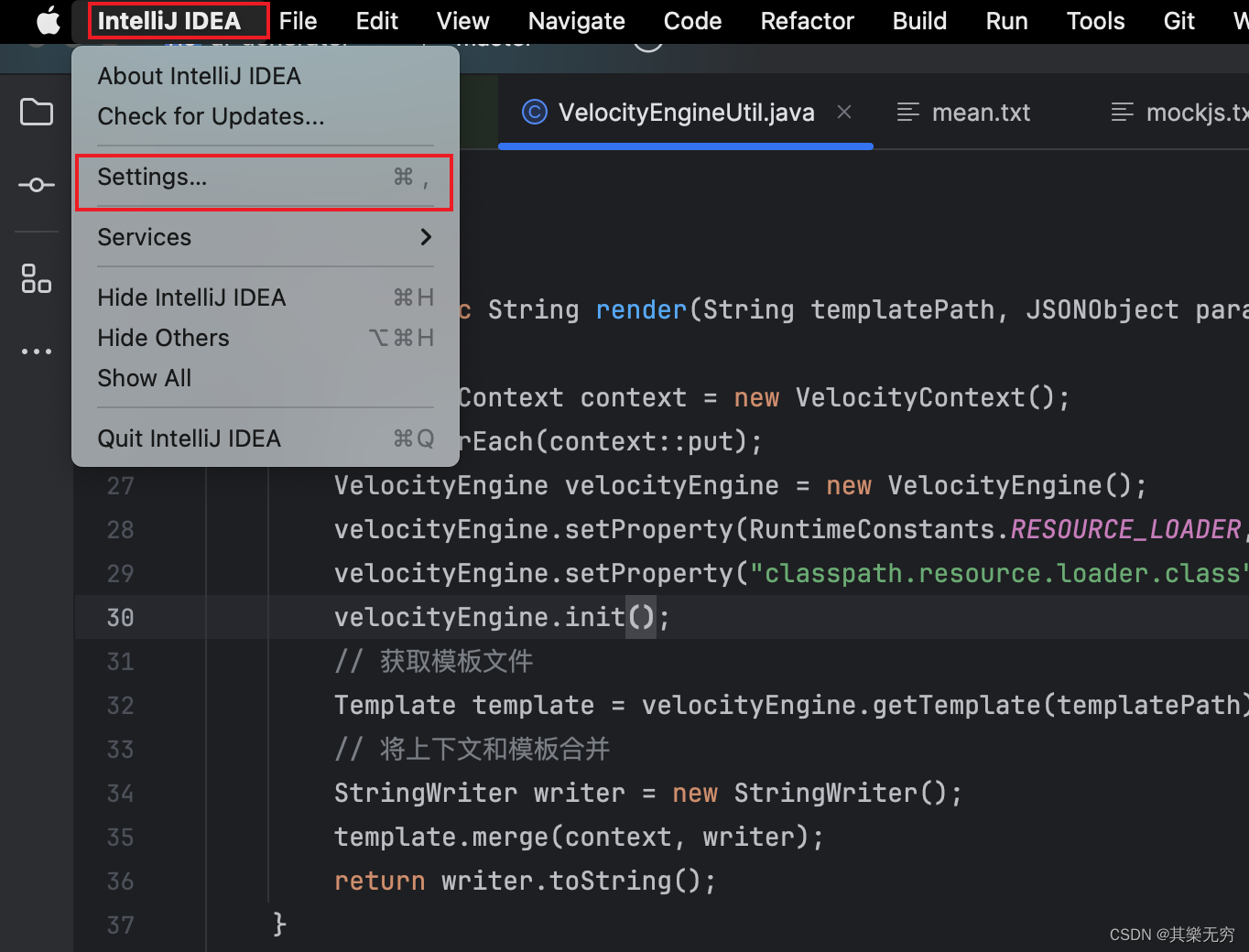Click line number 37 in gutter
Viewport: 1249px width, 952px height.
120,925
